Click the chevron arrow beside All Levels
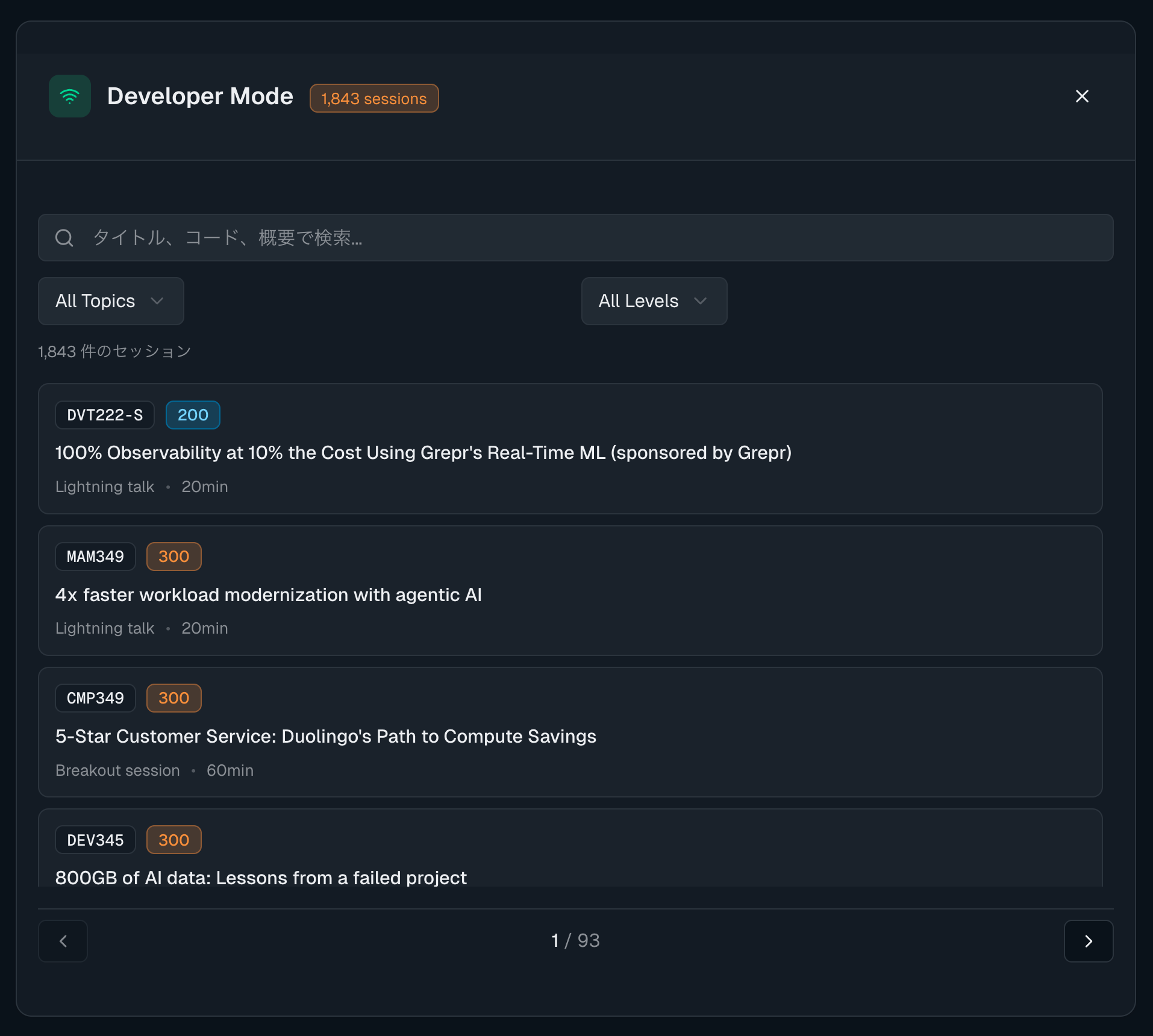 pyautogui.click(x=700, y=301)
